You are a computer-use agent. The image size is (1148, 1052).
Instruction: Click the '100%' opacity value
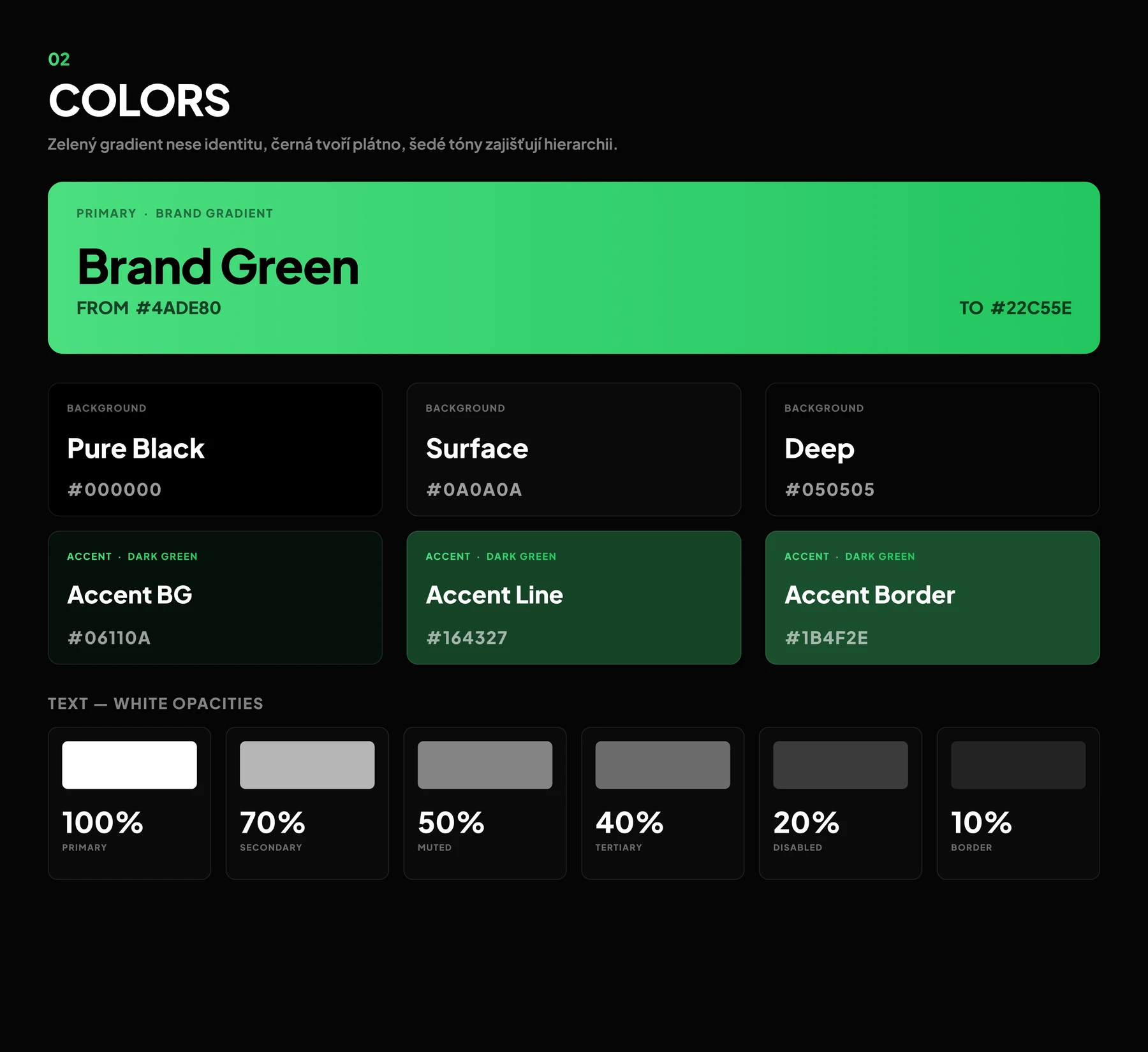pyautogui.click(x=103, y=822)
